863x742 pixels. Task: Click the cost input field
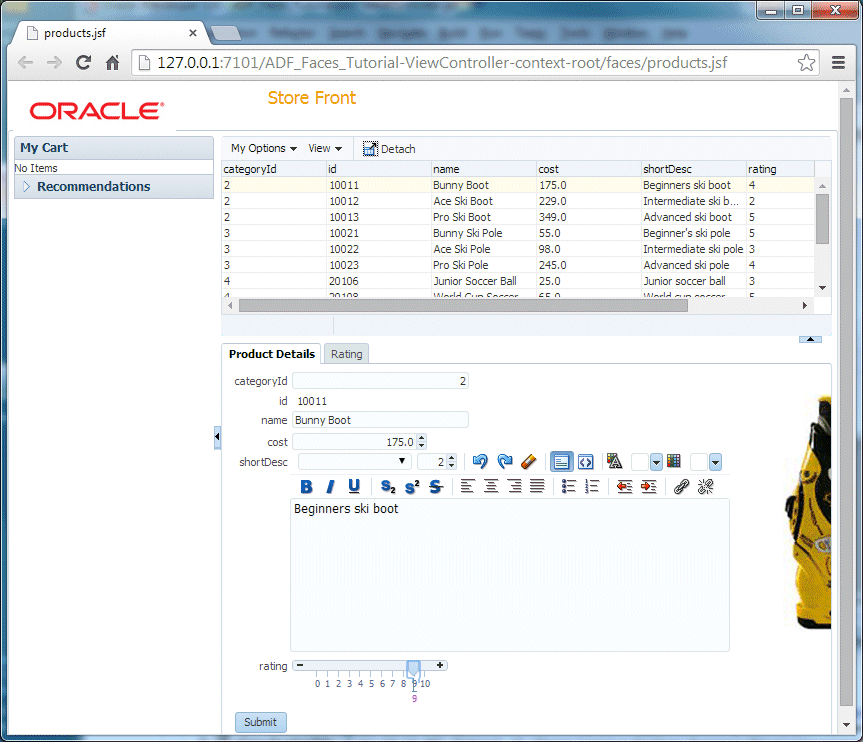click(355, 442)
